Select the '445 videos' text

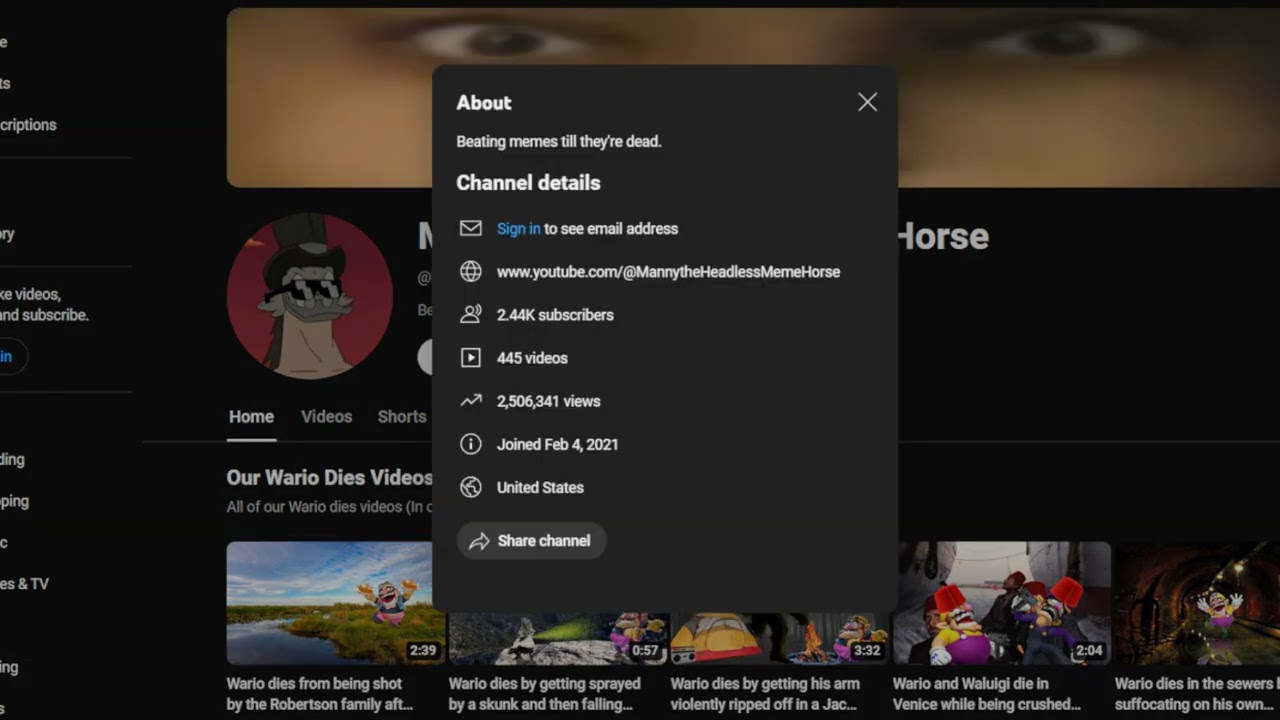click(x=532, y=358)
